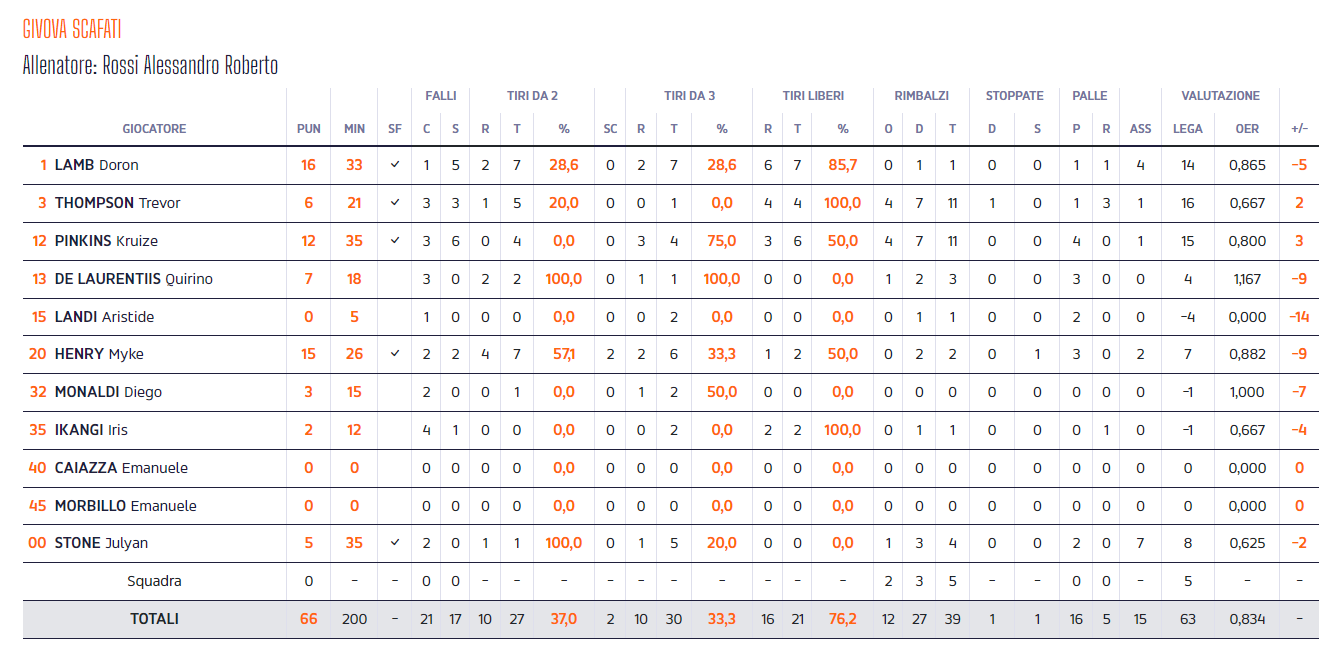Click the TIRI LIBERI group header
Screen dimensions: 1323x648
[x=813, y=96]
